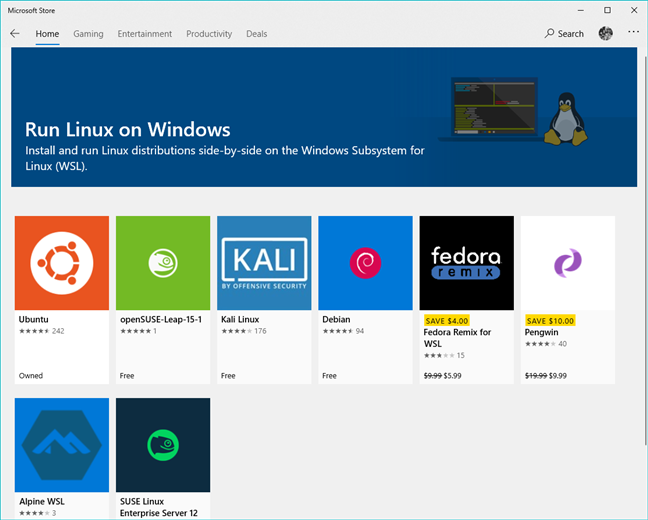Click the Ubuntu star rating 242
This screenshot has width=648, height=520.
(x=42, y=331)
